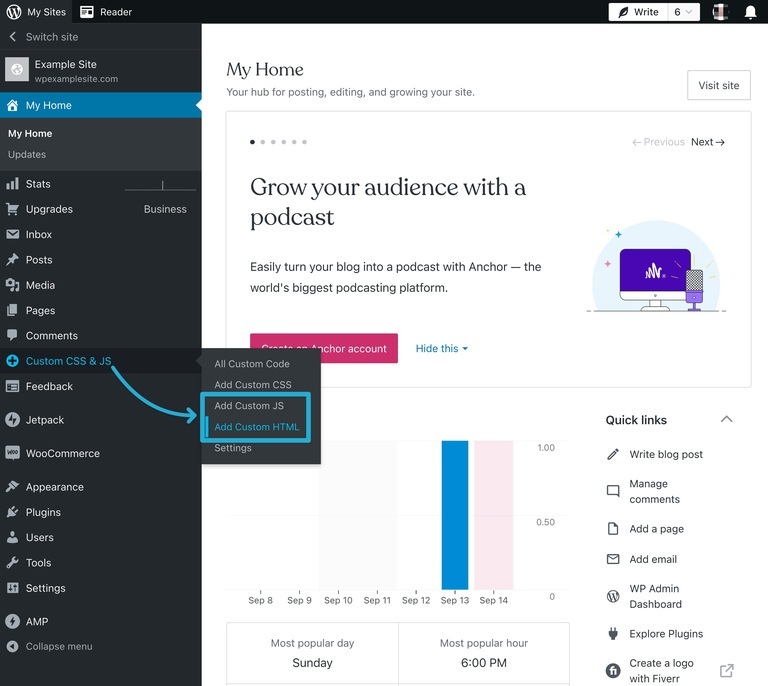Click the Reader icon in top bar
The width and height of the screenshot is (768, 686).
click(87, 12)
